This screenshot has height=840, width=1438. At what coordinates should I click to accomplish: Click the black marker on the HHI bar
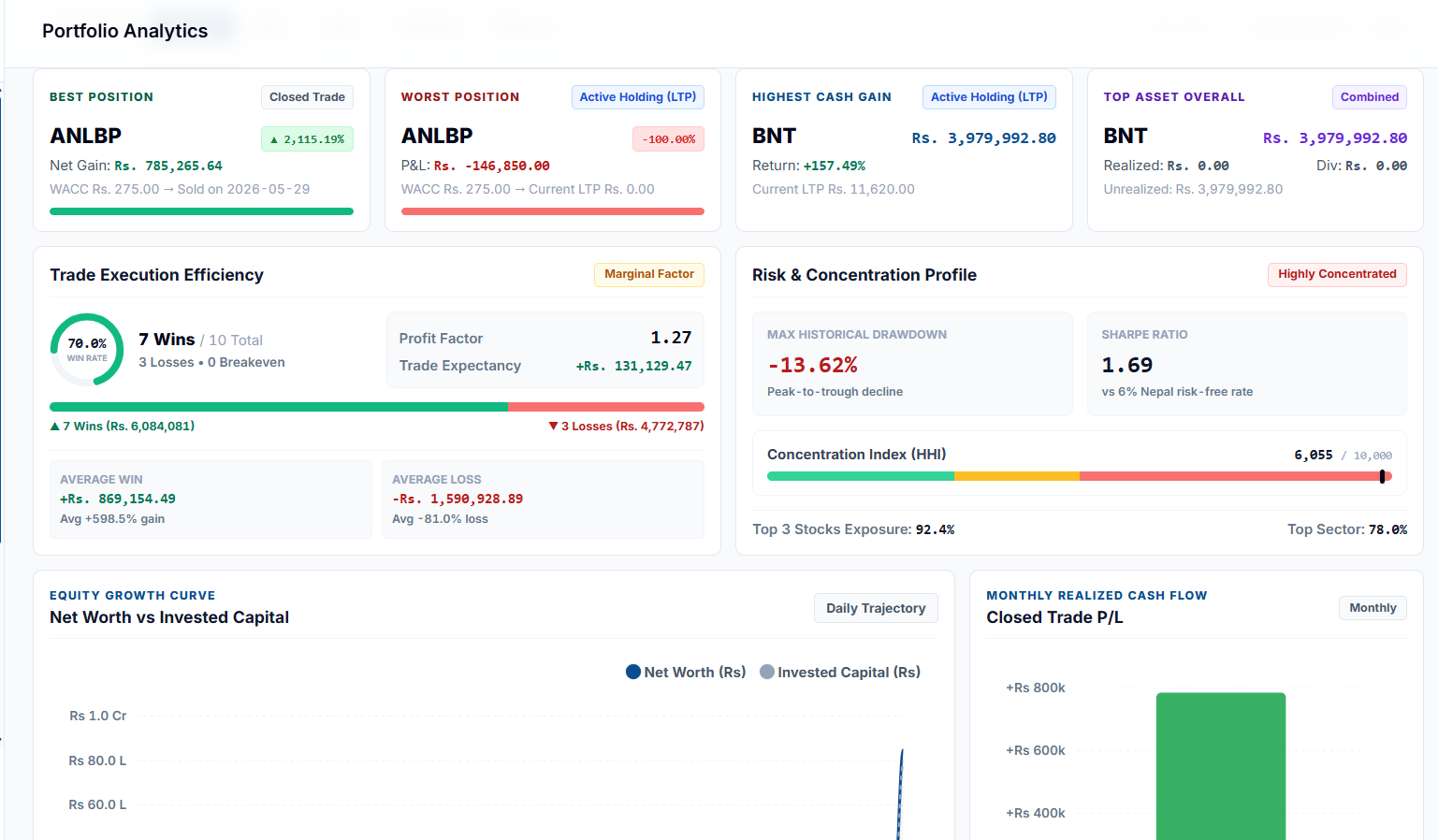coord(1382,476)
